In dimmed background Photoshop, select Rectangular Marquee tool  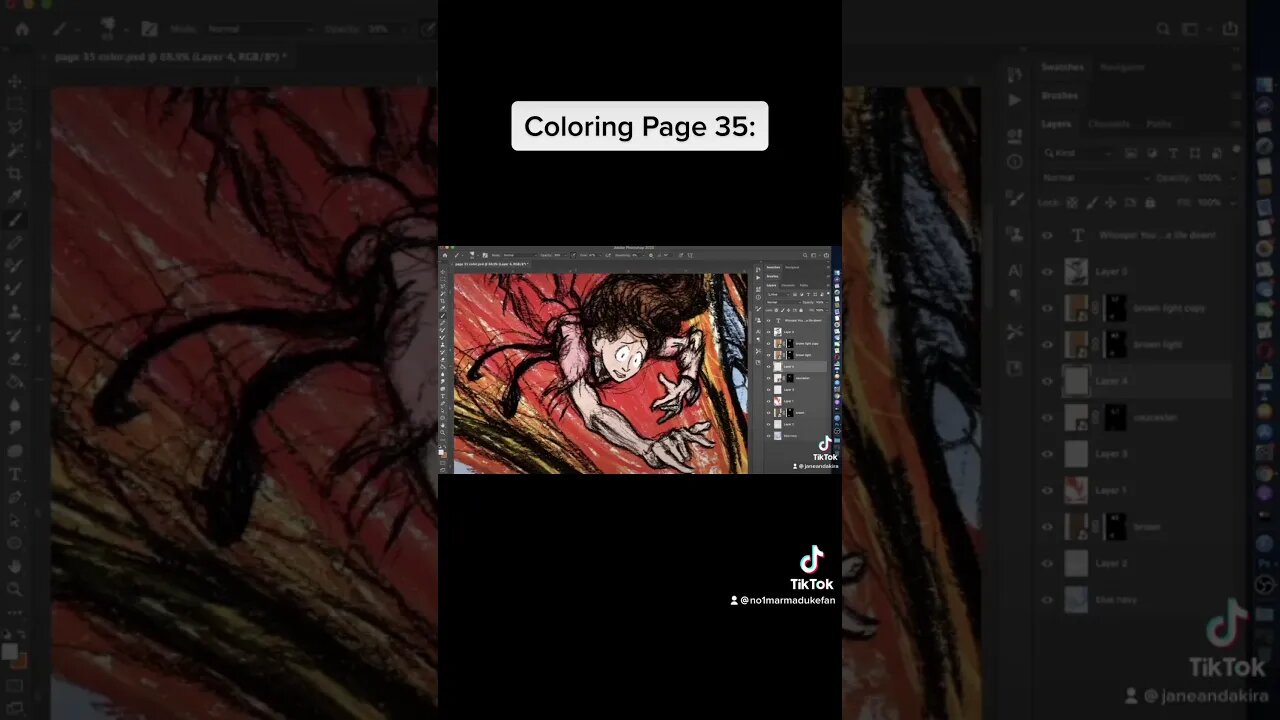coord(15,105)
